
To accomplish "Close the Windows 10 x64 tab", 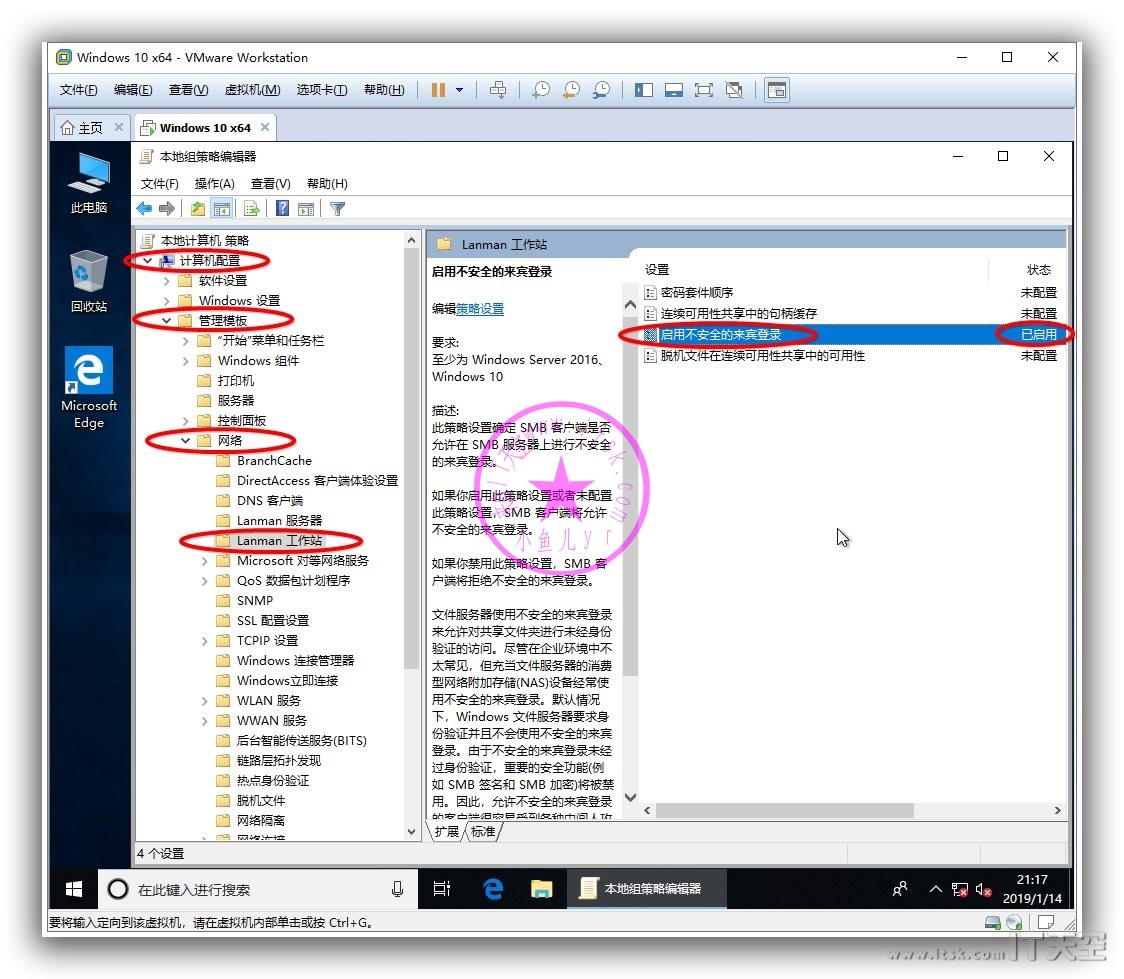I will click(265, 127).
